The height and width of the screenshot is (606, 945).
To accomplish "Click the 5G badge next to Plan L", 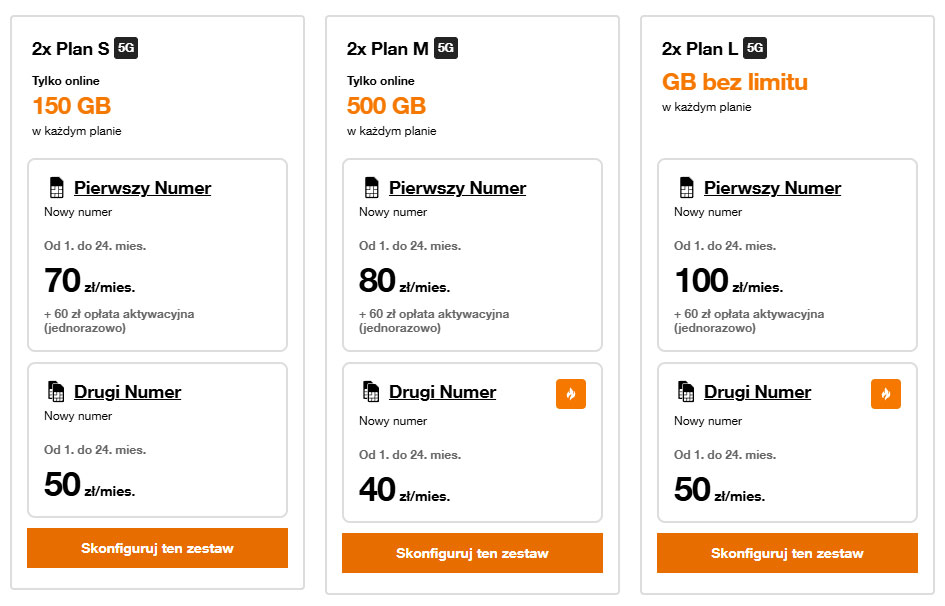I will tap(755, 48).
